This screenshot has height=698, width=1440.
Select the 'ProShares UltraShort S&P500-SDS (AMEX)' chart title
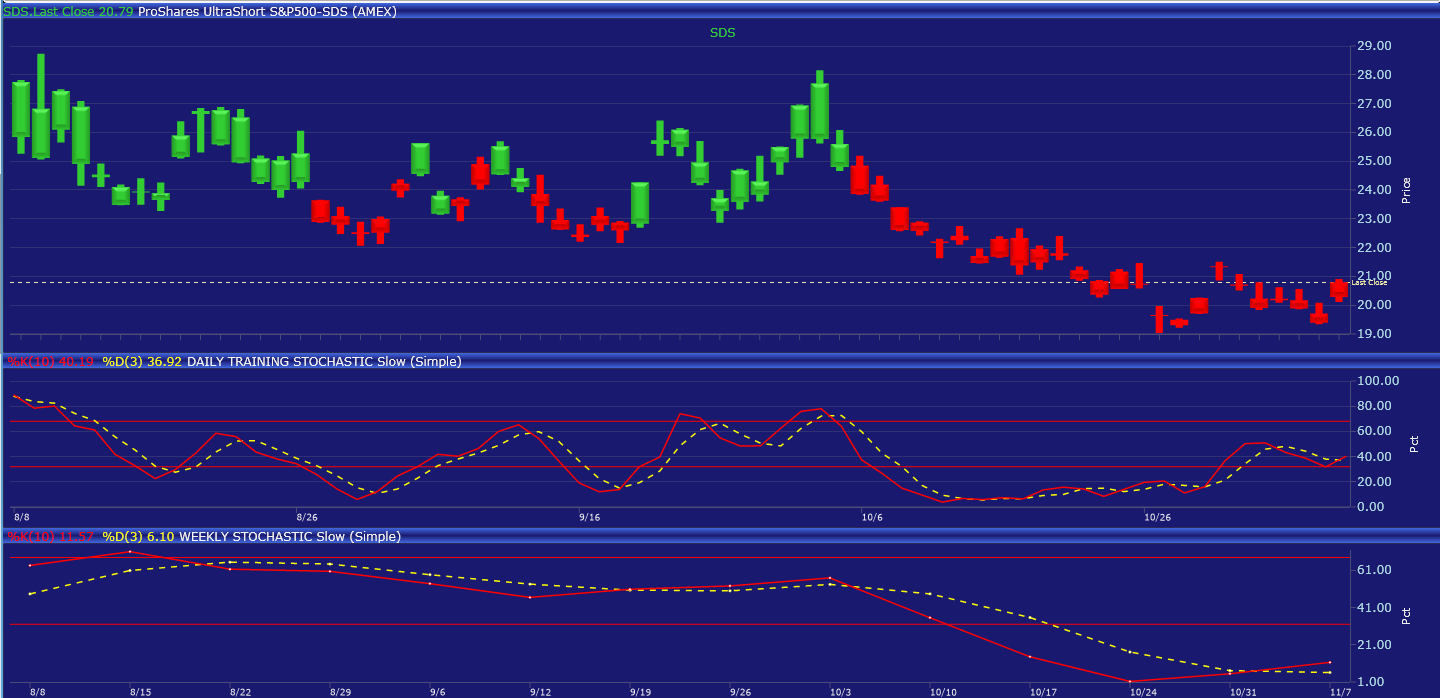point(267,12)
